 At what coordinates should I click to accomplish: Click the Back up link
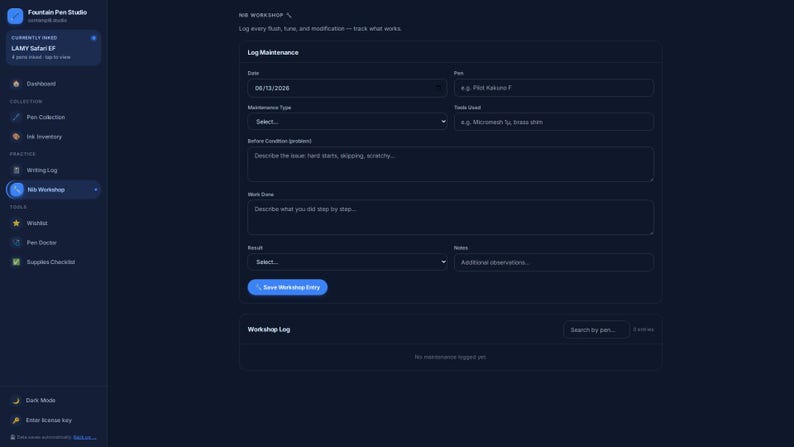85,437
